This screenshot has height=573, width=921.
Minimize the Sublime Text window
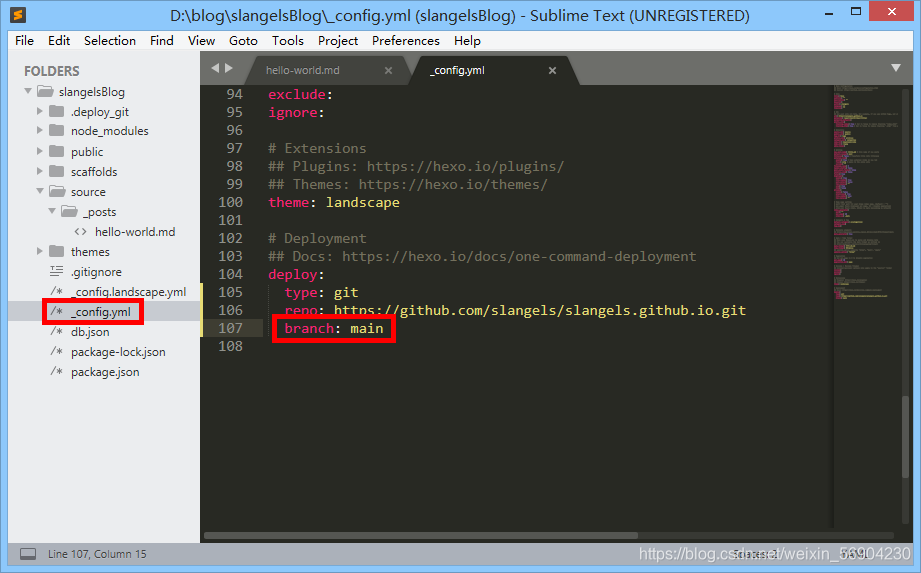(x=829, y=12)
